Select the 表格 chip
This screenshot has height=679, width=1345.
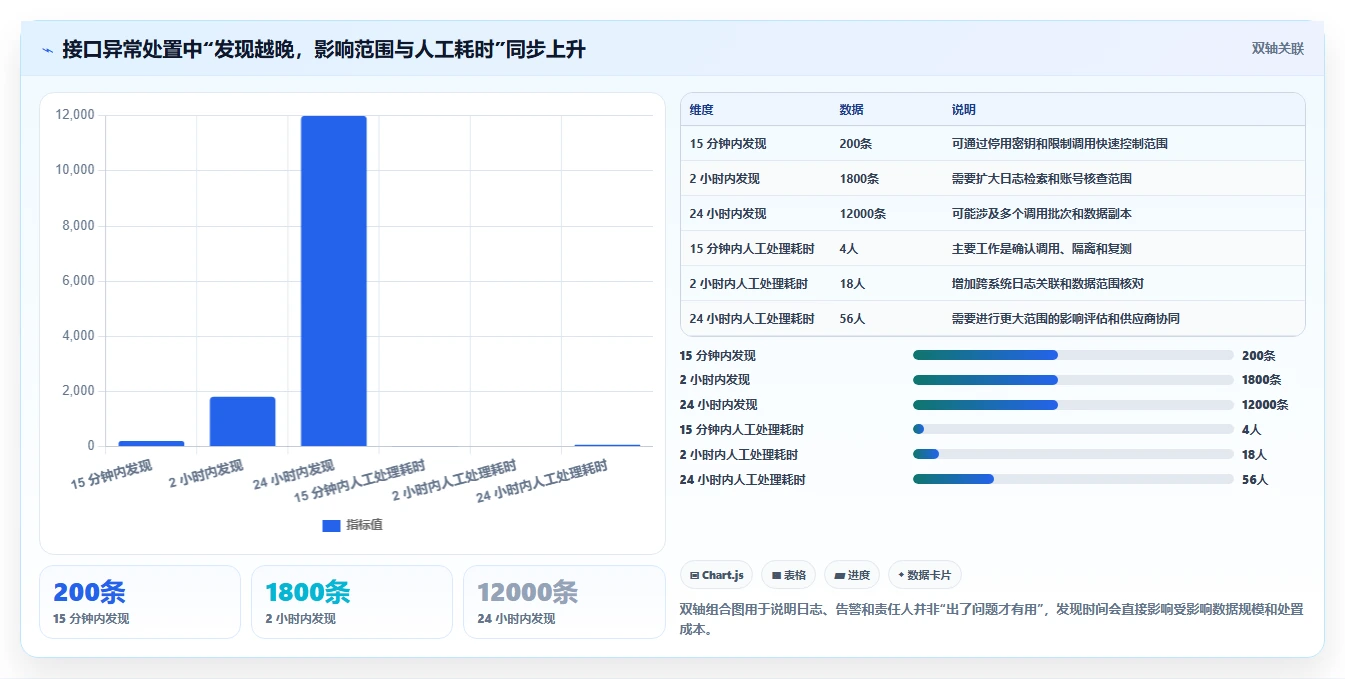coord(788,575)
